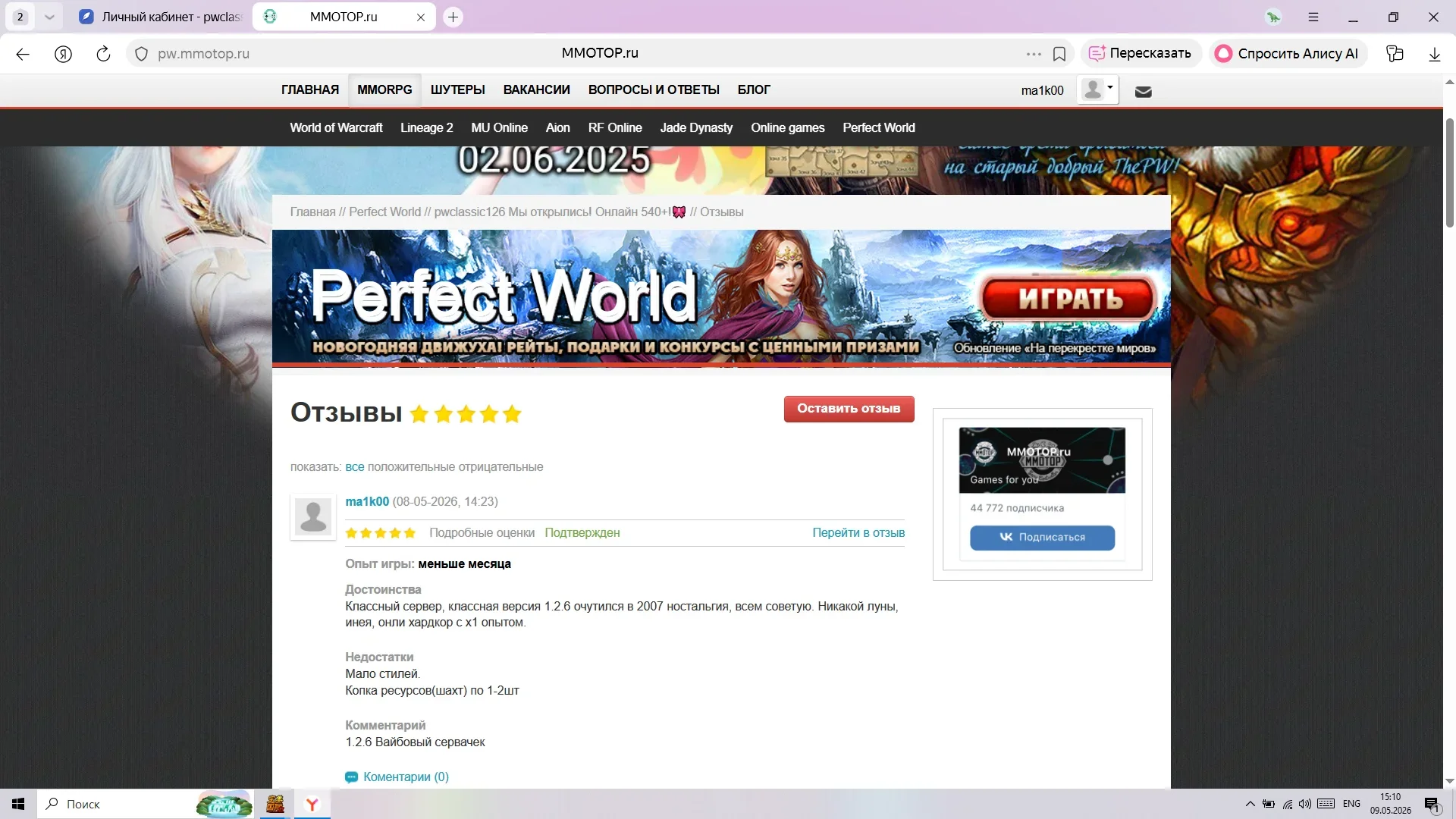Click the Пересказать button in address bar

[x=1141, y=54]
